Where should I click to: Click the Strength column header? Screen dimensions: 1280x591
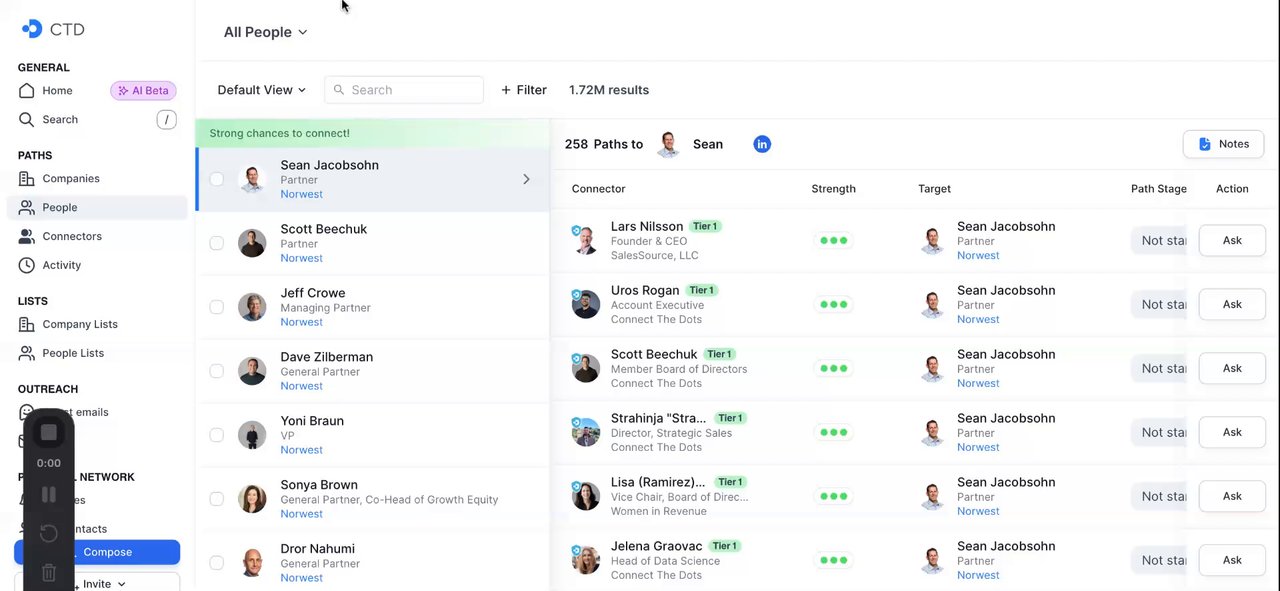tap(833, 188)
